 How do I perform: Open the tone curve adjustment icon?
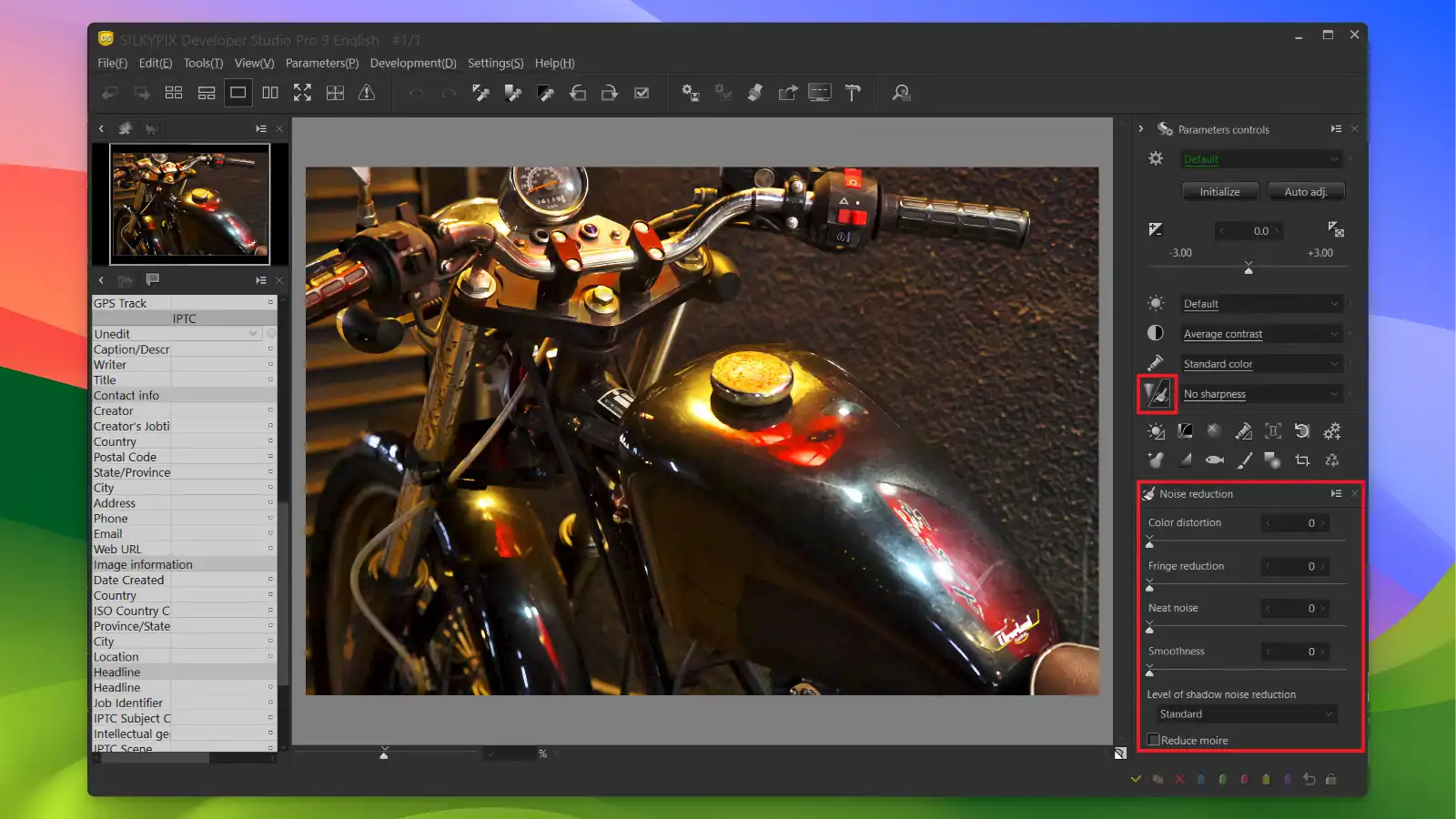[x=1185, y=430]
